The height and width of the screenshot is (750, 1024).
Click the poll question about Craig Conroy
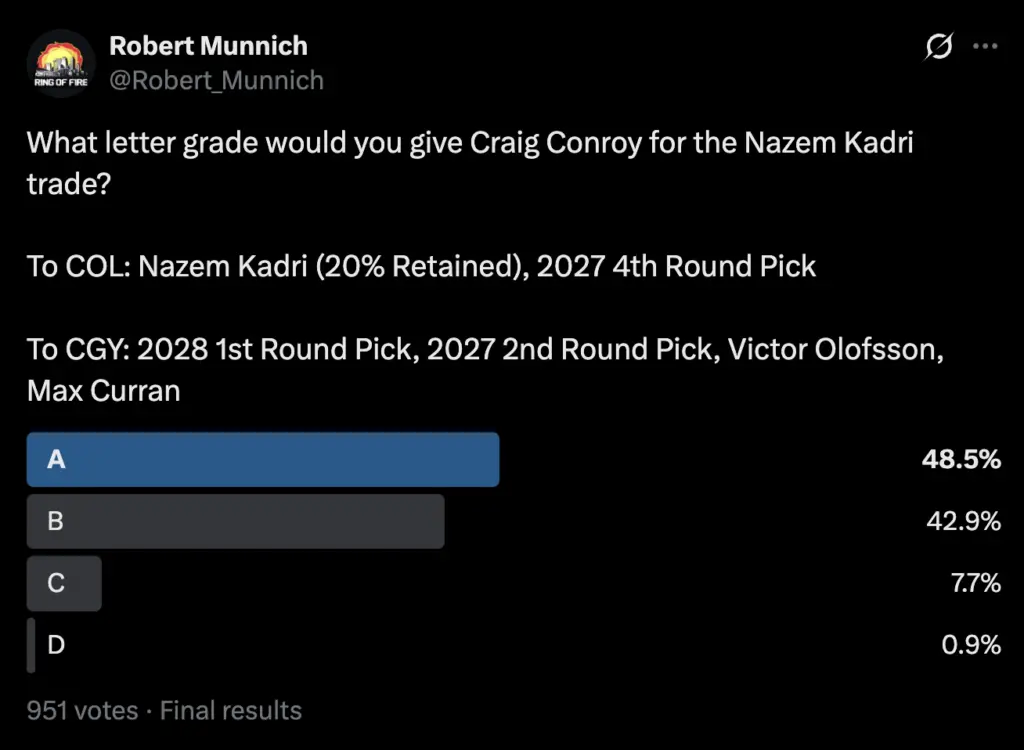coord(470,163)
